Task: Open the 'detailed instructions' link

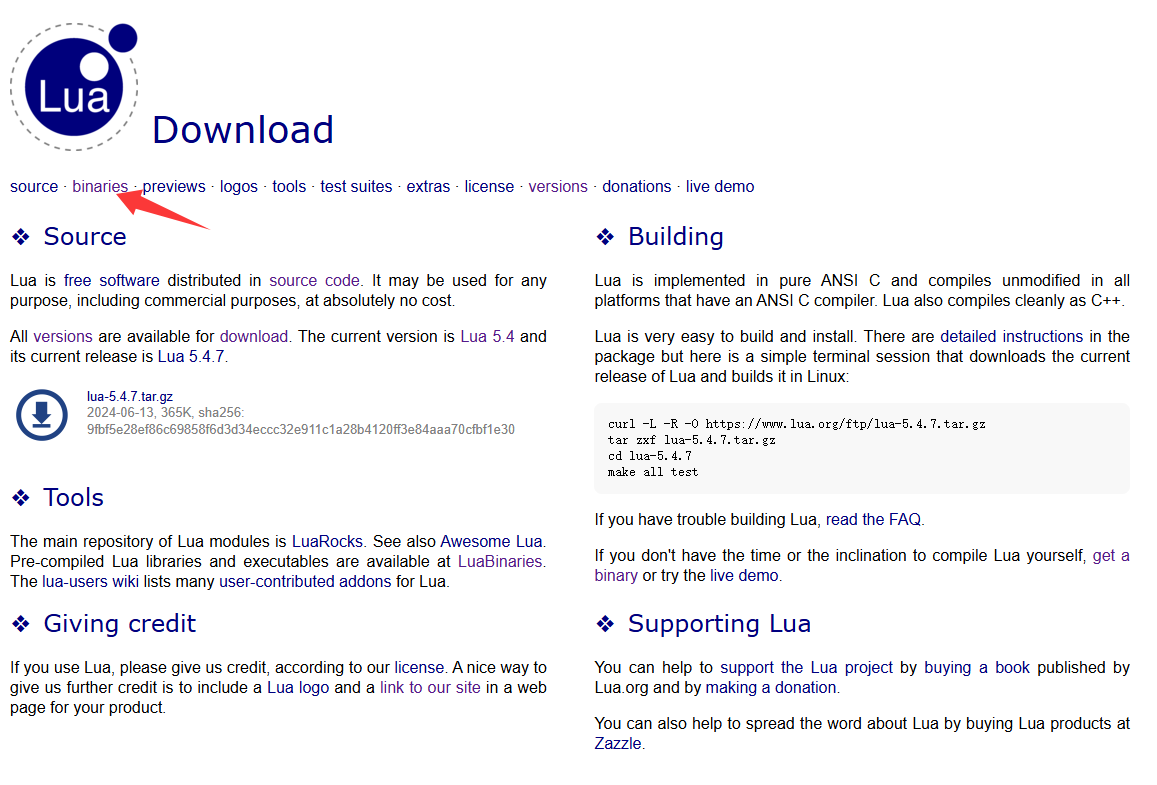Action: coord(1012,336)
